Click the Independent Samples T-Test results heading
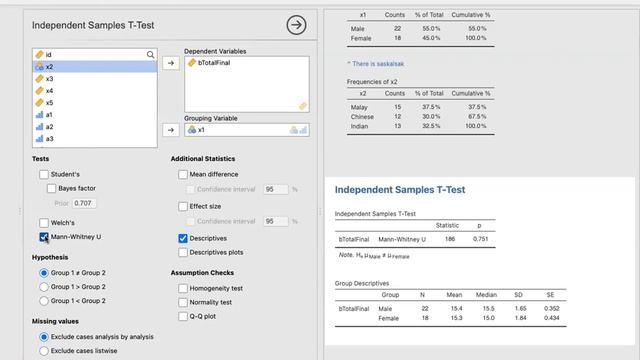 pos(400,190)
